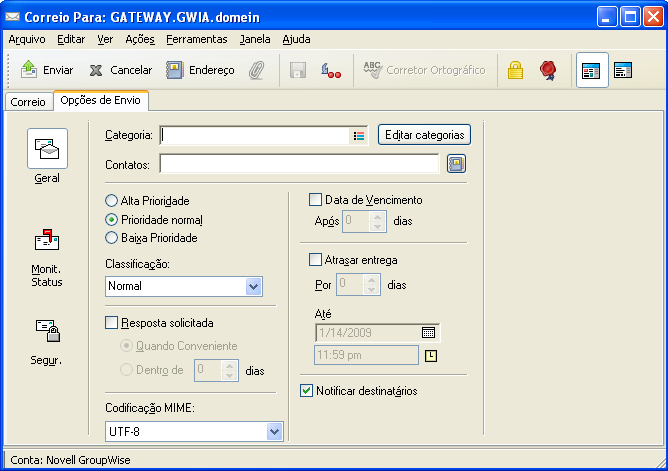Select Alta Prioridade radio button
This screenshot has height=471, width=668.
(x=111, y=201)
